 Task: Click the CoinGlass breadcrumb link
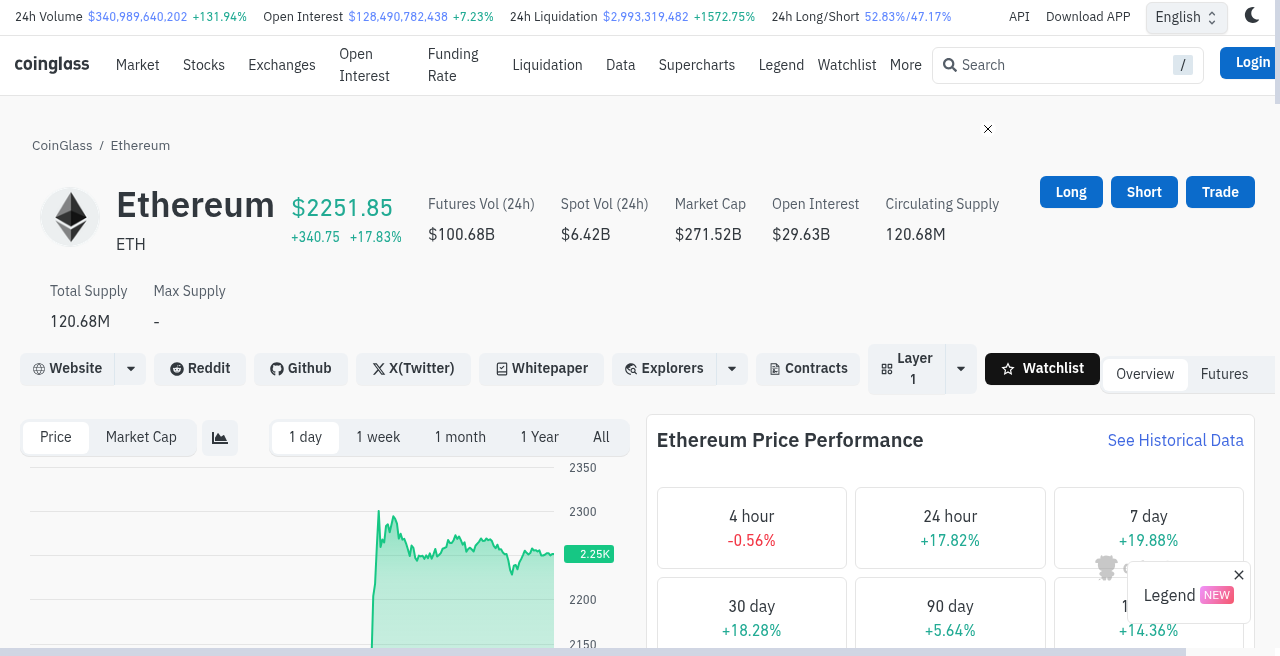[x=62, y=146]
